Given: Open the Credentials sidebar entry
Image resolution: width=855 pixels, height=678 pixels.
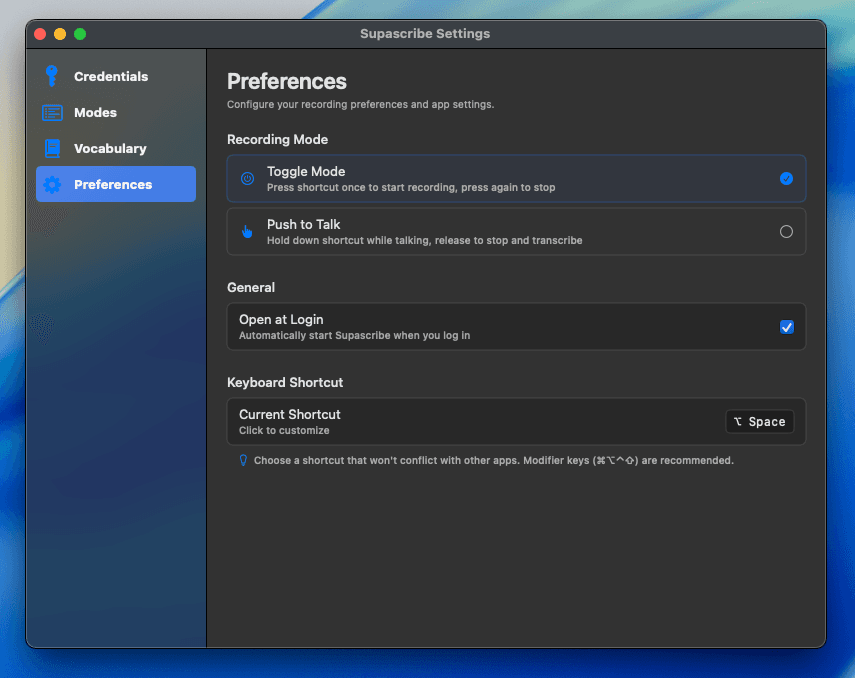Looking at the screenshot, I should click(x=110, y=76).
